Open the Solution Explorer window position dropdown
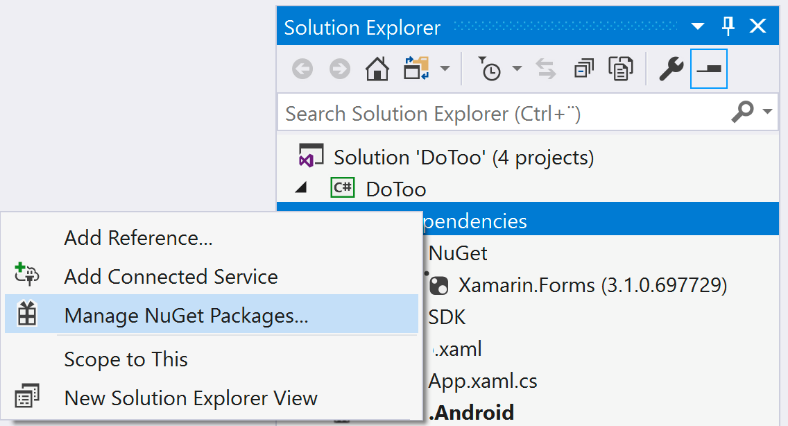Screen dimensions: 788x426 (x=698, y=26)
